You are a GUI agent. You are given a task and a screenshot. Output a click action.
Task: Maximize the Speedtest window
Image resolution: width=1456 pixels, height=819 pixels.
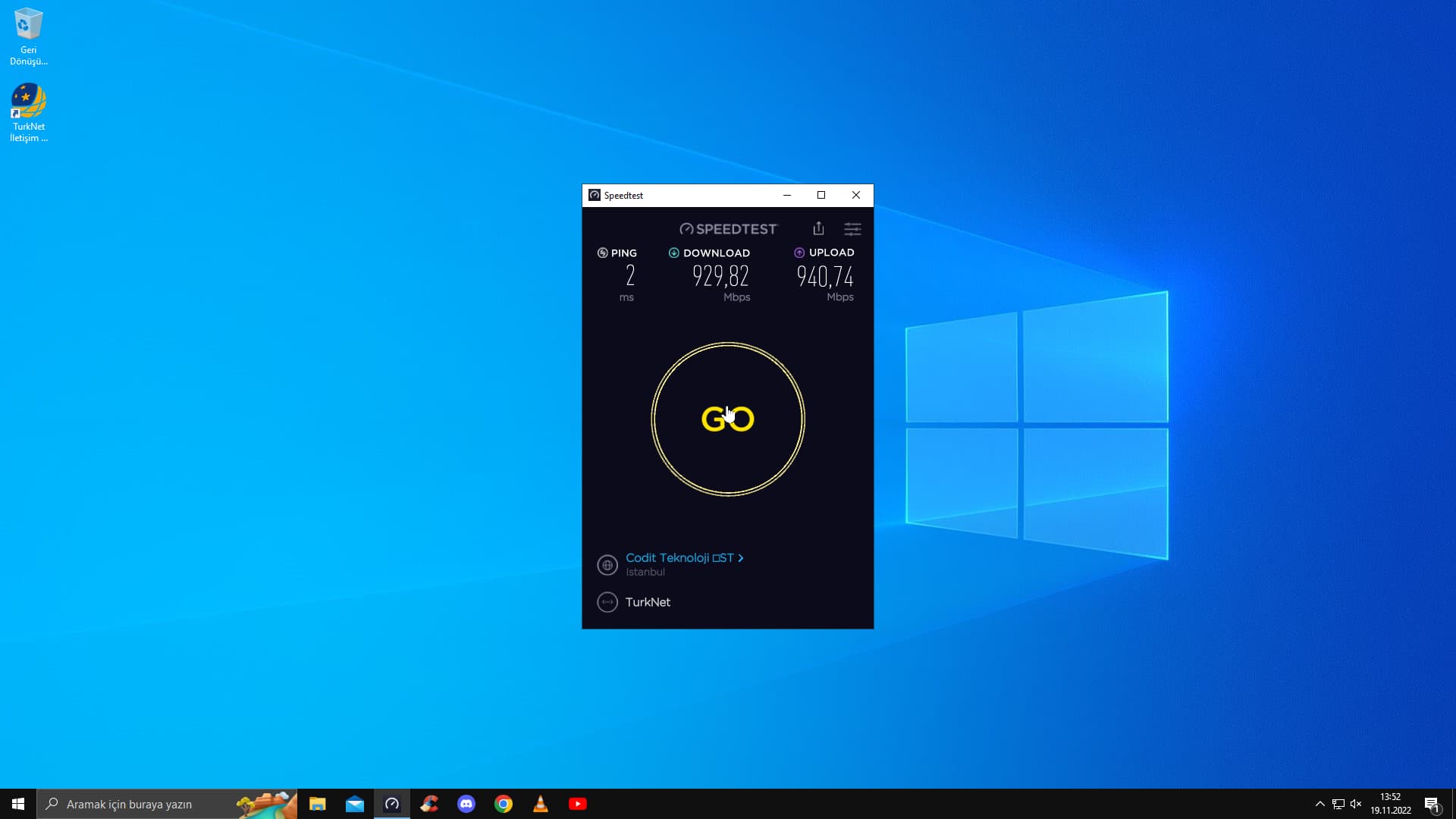[x=821, y=195]
